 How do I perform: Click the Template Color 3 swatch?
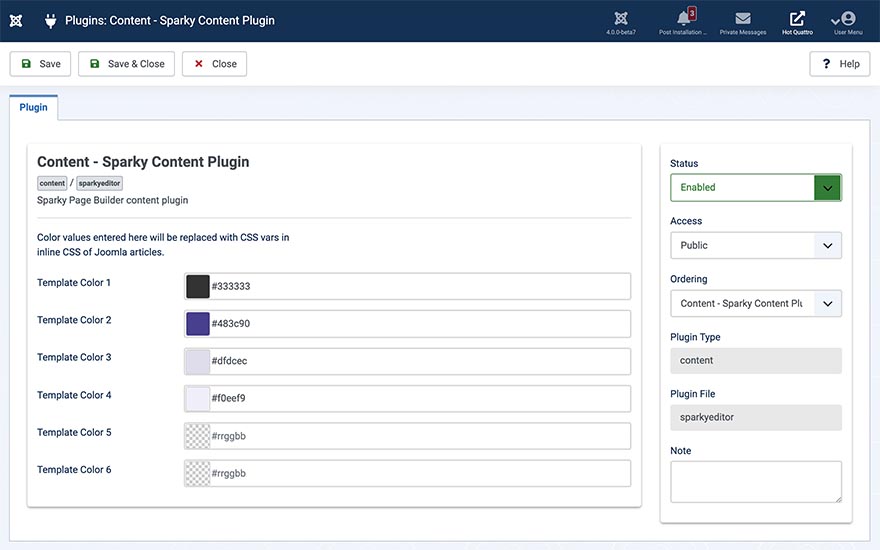(x=198, y=361)
